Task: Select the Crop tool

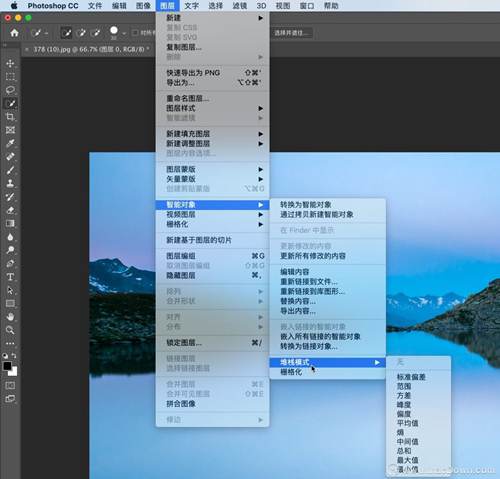Action: point(10,117)
